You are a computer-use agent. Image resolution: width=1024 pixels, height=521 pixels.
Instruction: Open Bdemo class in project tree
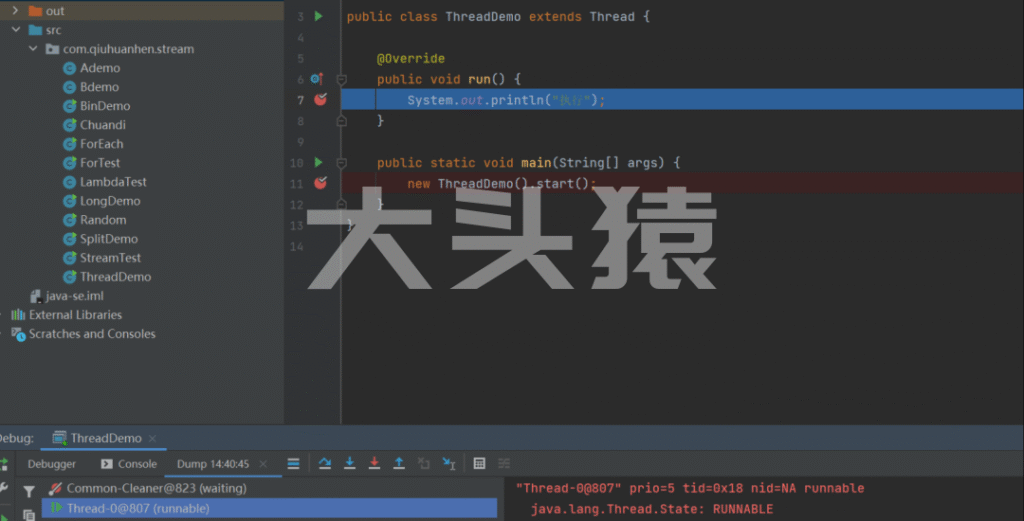pyautogui.click(x=99, y=87)
